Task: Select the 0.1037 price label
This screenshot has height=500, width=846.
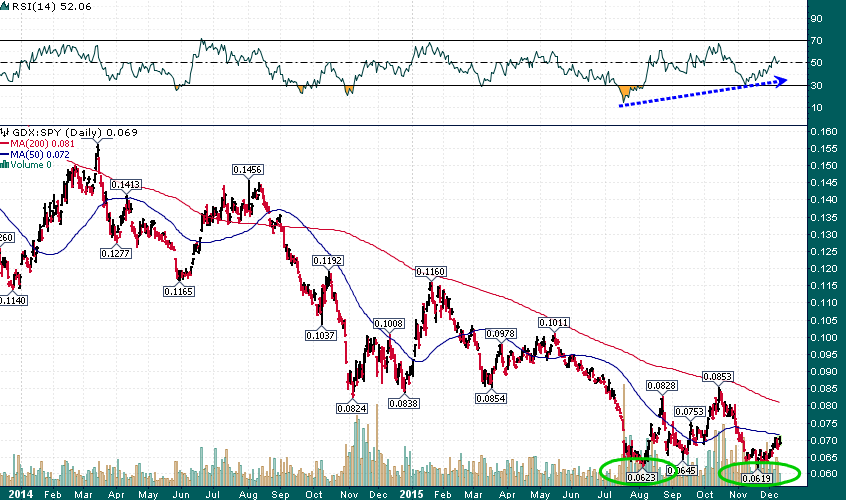Action: click(x=320, y=335)
